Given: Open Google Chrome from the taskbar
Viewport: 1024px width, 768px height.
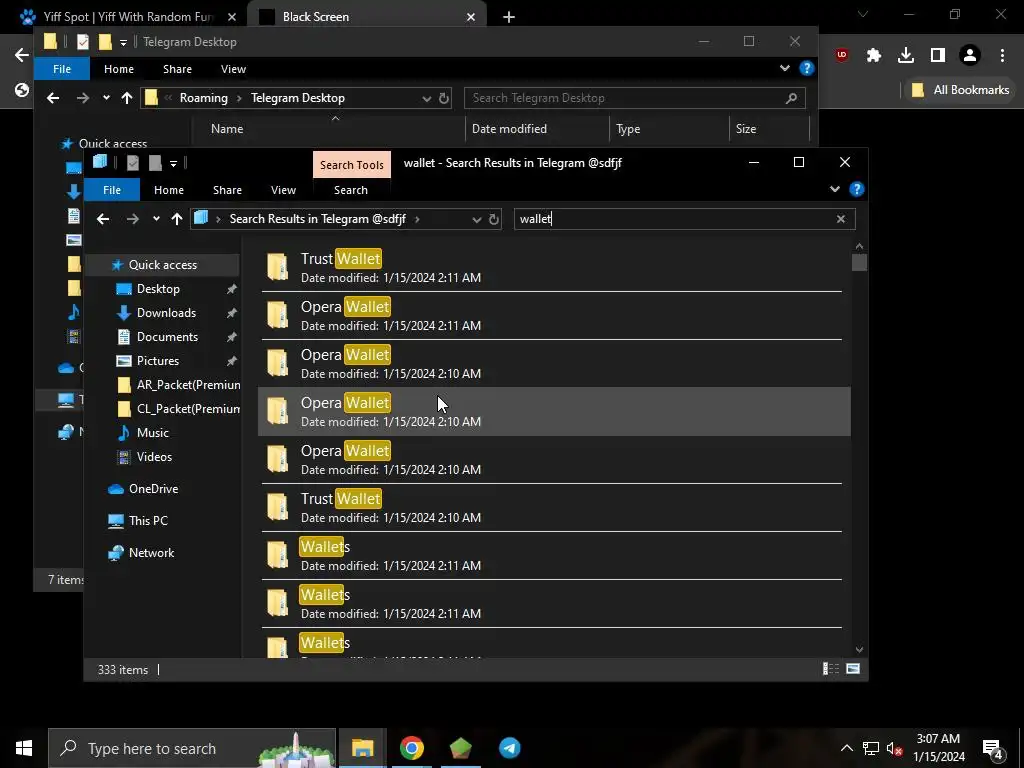Looking at the screenshot, I should (x=411, y=748).
